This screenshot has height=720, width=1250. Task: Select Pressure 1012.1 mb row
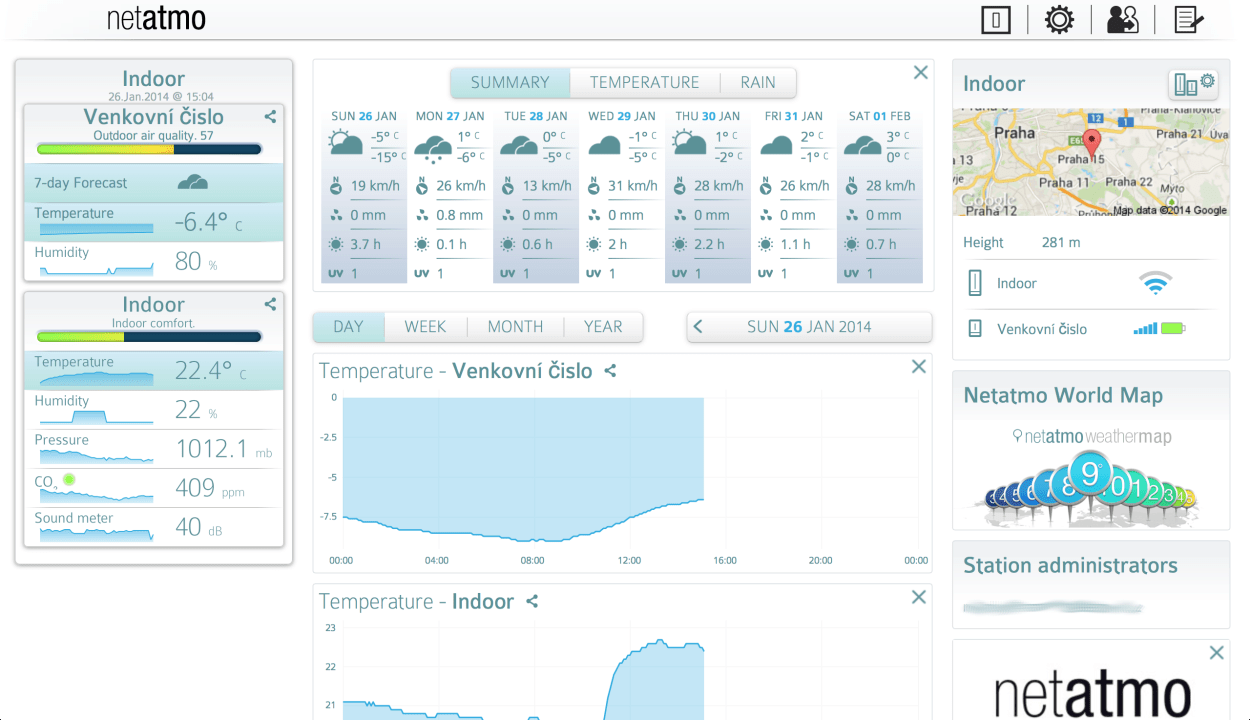click(x=154, y=449)
